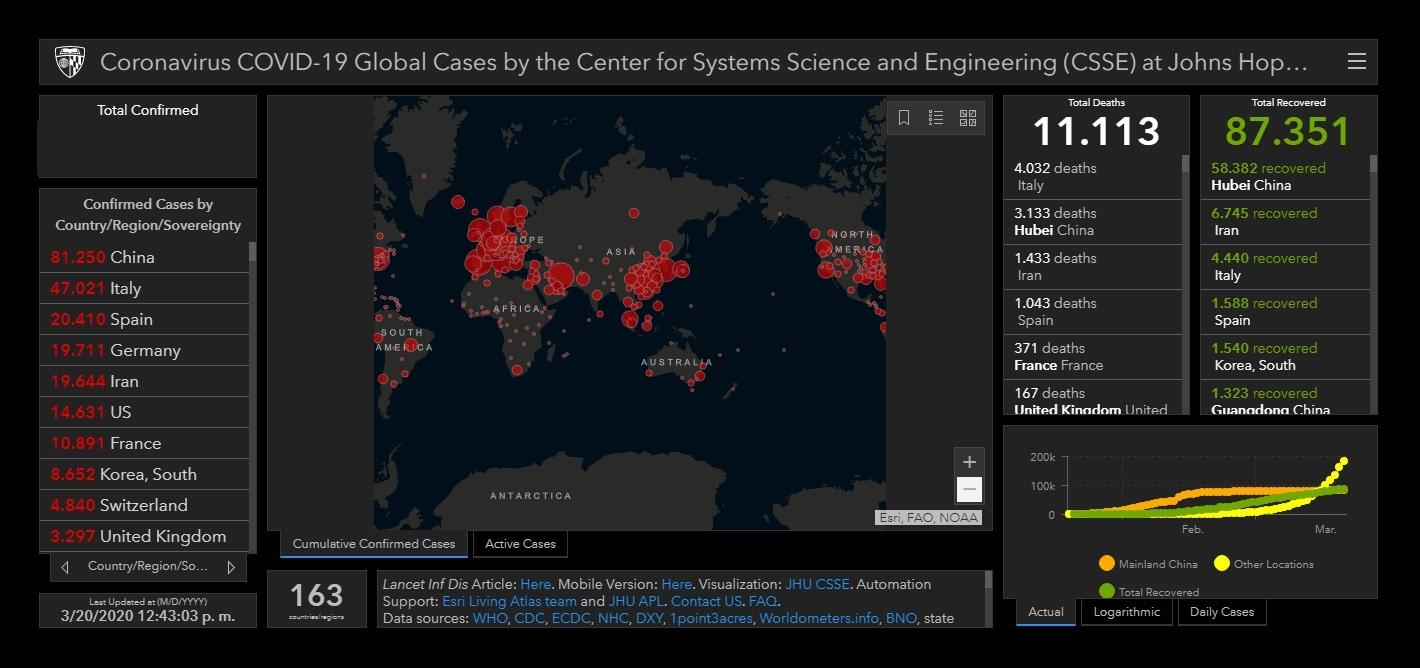Switch to Active Cases map tab
The height and width of the screenshot is (668, 1420).
(x=520, y=544)
